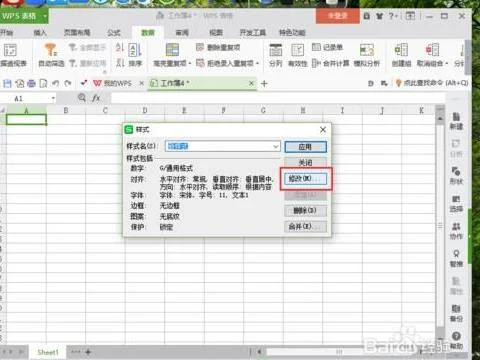Open the 数据透视表 pivot table tool
The image size is (480, 360).
point(12,55)
